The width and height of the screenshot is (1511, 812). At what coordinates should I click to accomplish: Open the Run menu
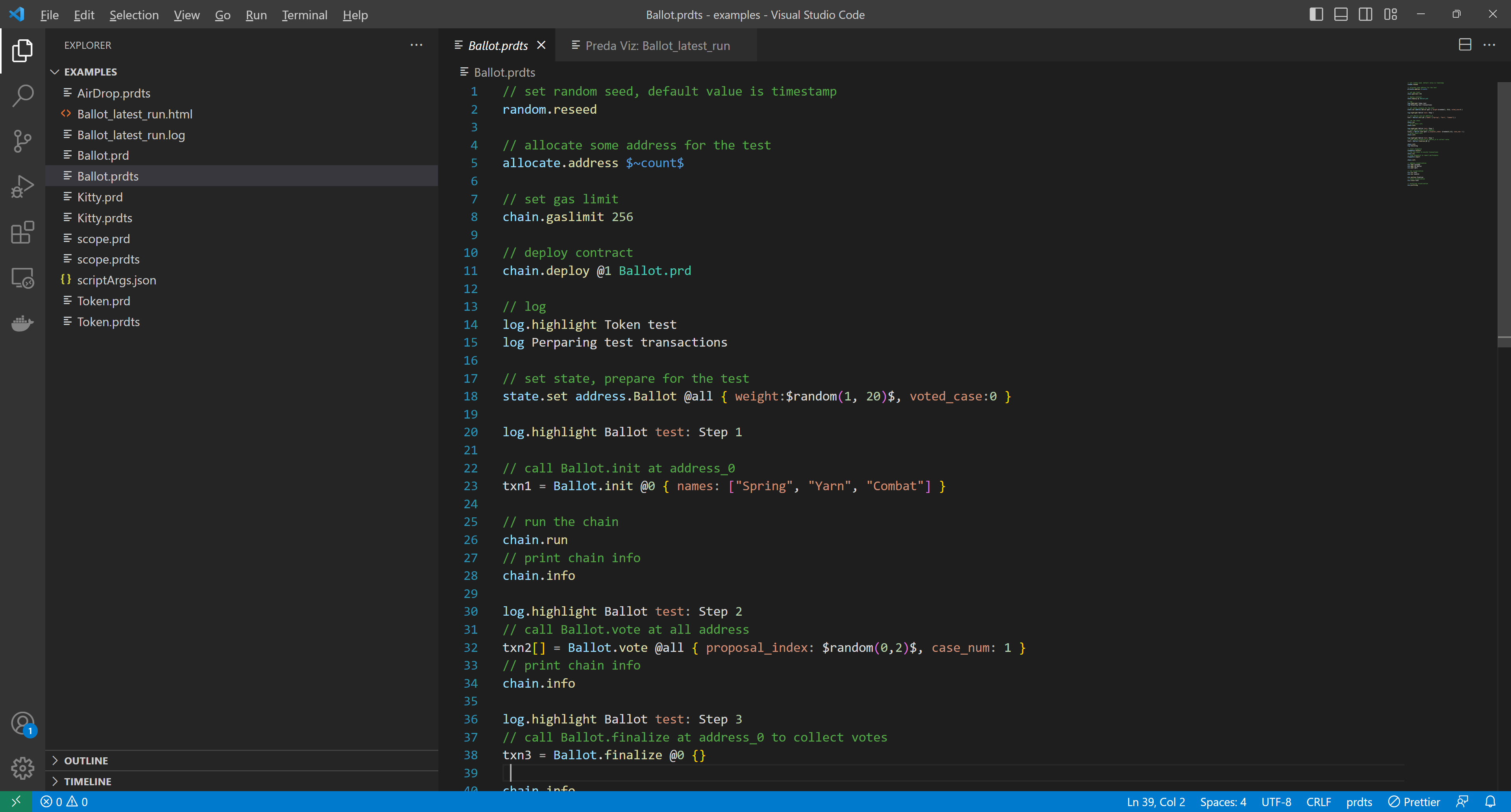click(256, 15)
